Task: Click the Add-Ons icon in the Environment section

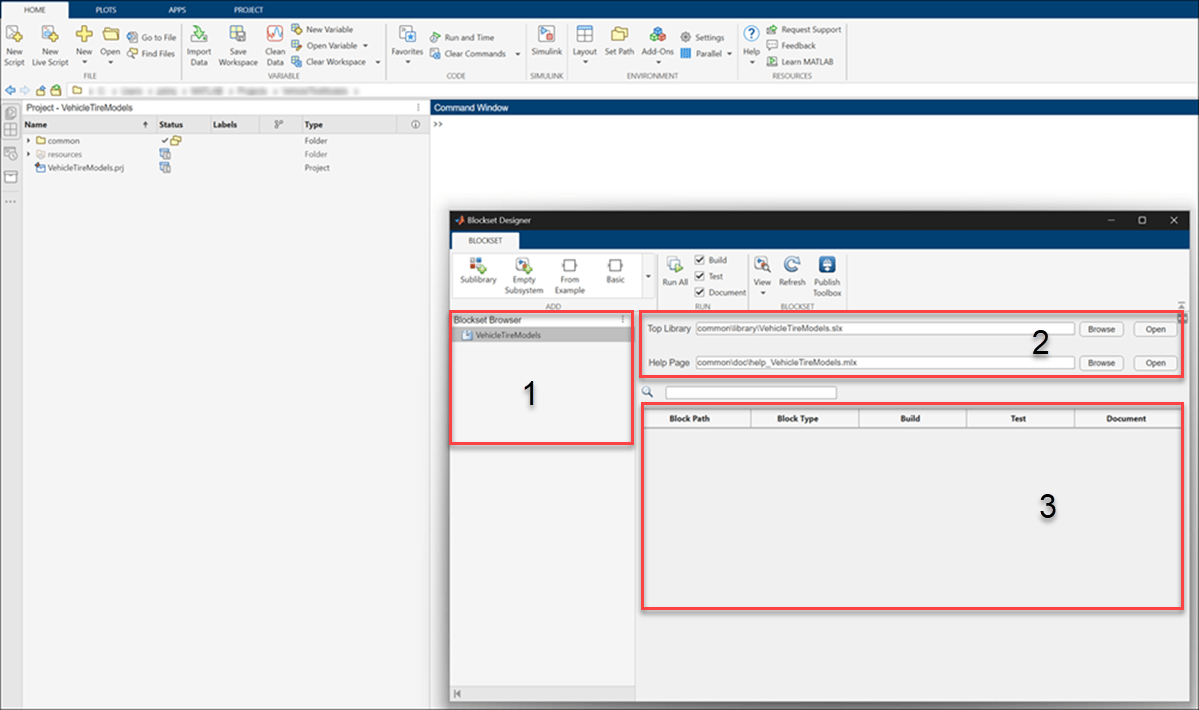Action: [x=657, y=37]
